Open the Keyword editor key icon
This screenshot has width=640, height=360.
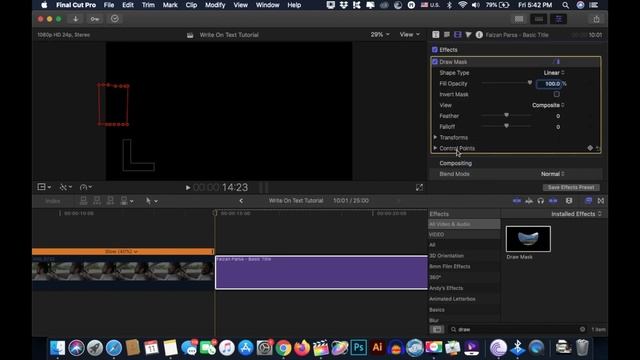(x=95, y=19)
